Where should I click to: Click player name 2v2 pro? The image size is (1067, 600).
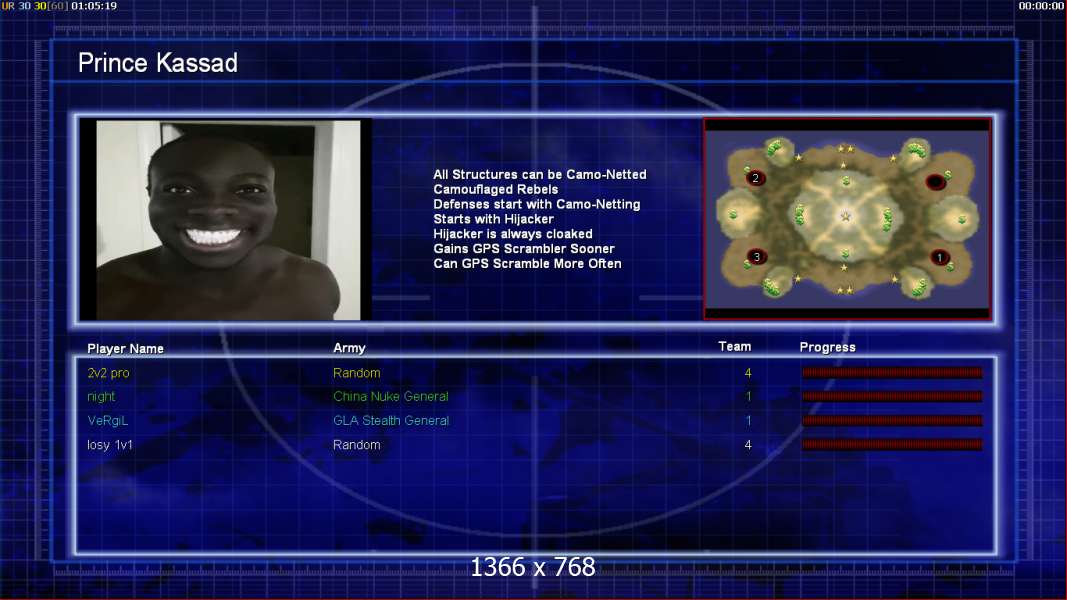click(x=108, y=373)
